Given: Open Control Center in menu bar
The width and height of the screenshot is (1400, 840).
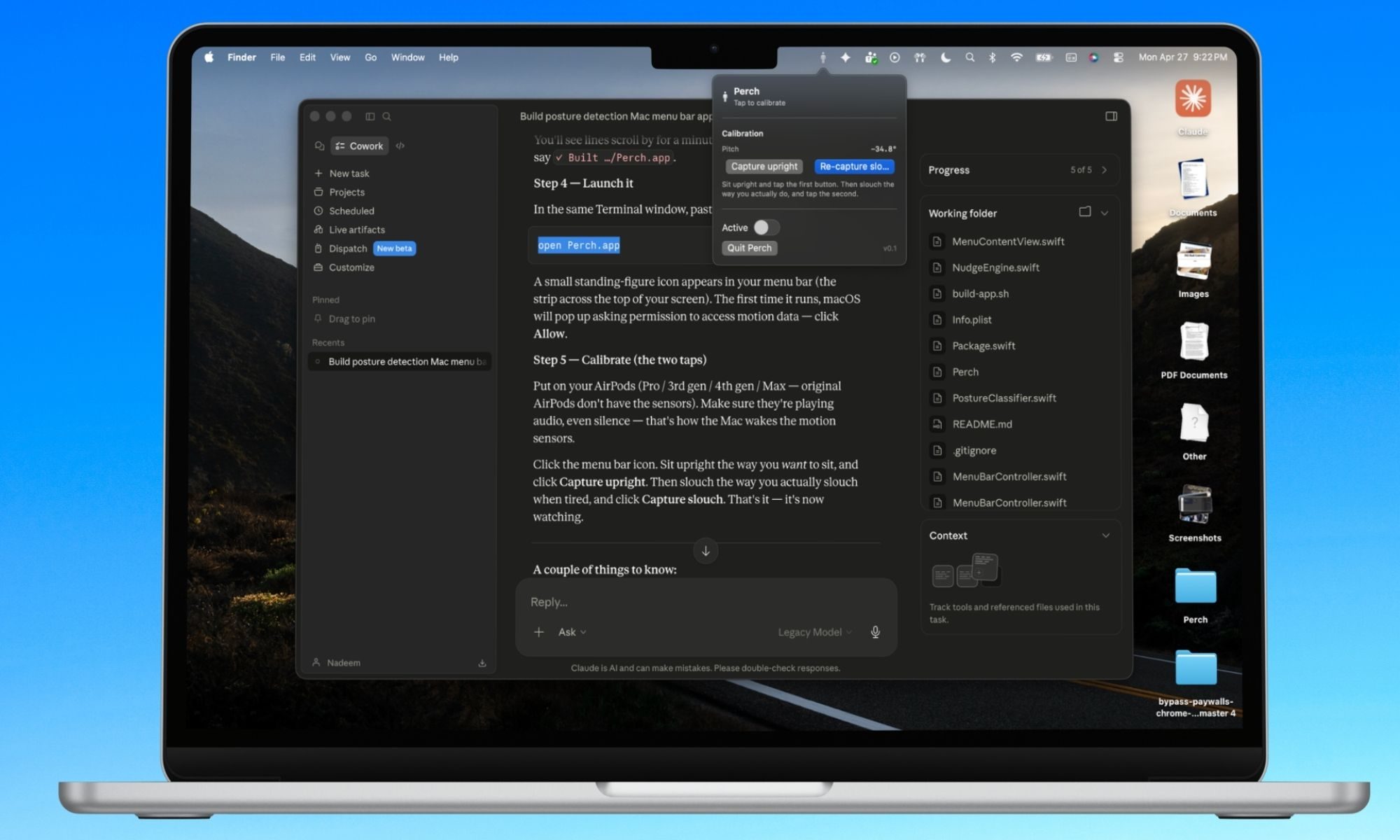Looking at the screenshot, I should point(1119,57).
